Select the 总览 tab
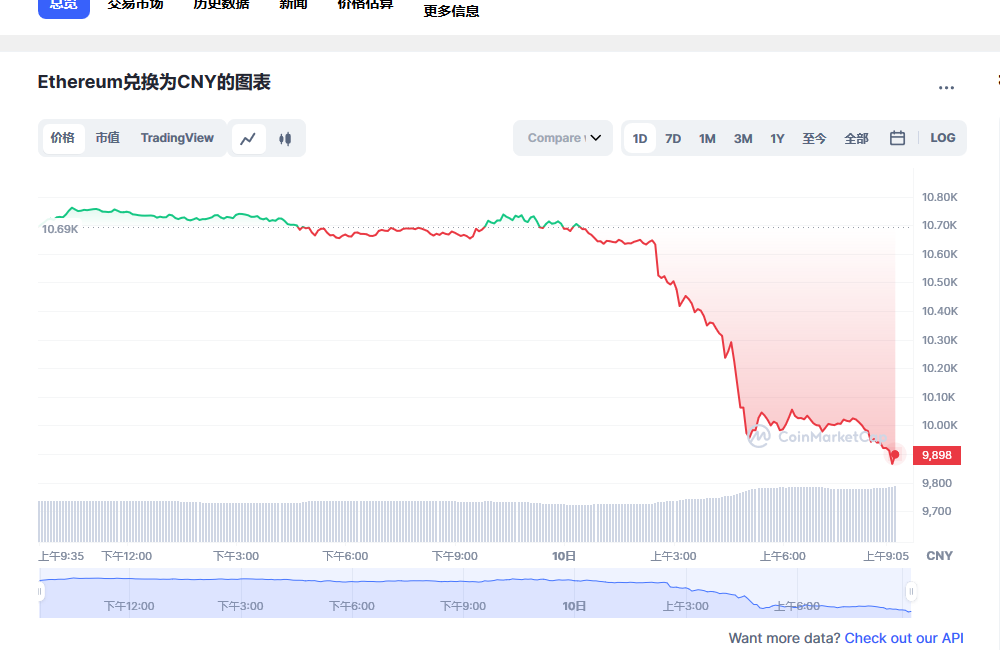Screen dimensions: 1000x650 tap(63, 5)
